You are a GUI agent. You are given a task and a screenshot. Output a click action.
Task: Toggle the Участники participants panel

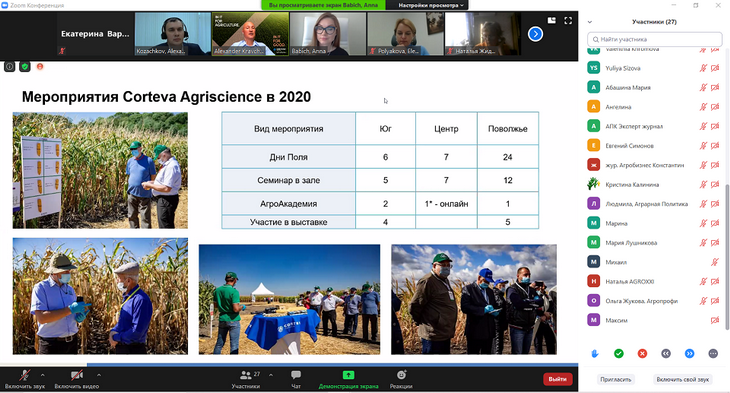(246, 379)
